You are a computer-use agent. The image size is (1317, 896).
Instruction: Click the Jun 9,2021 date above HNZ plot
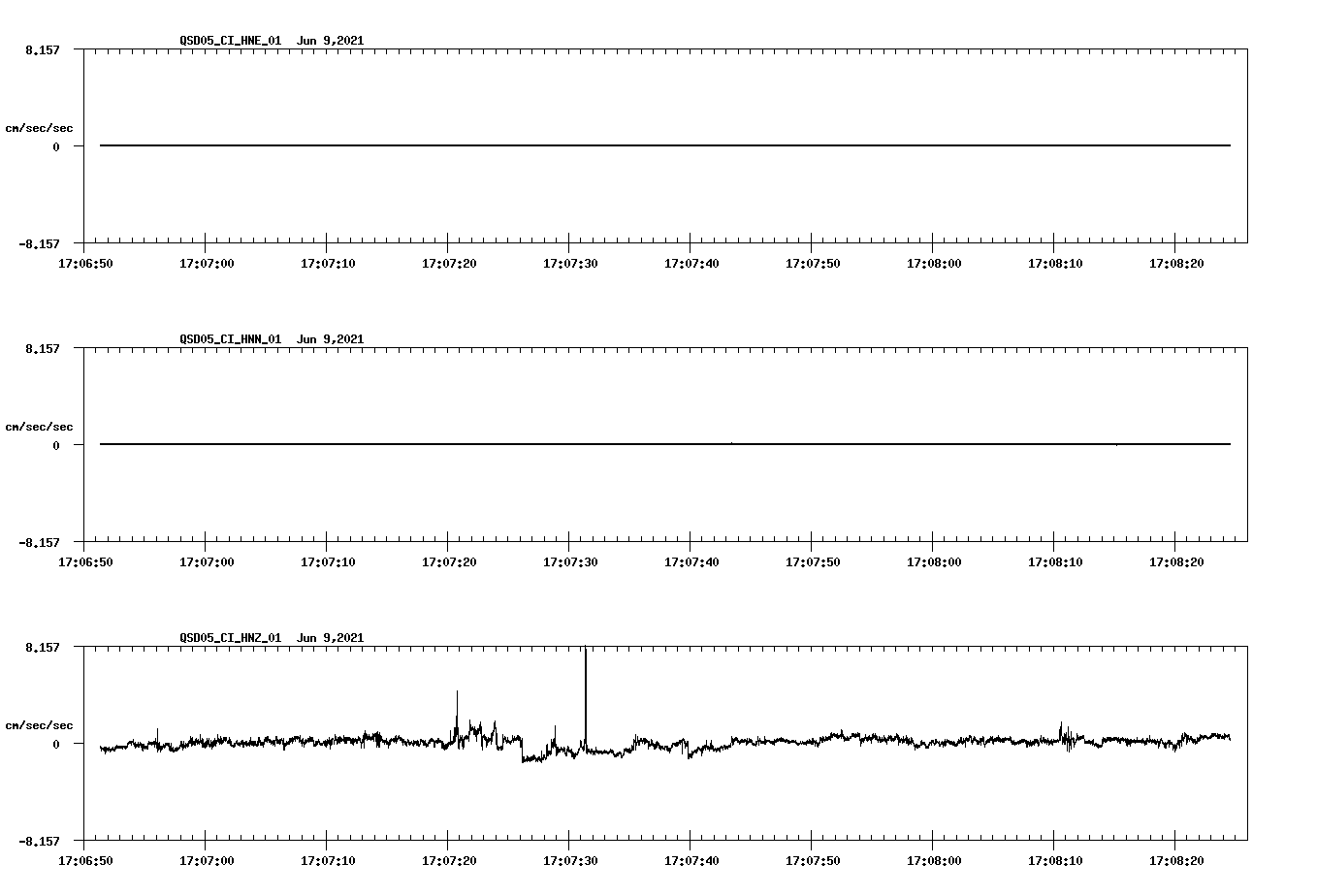pyautogui.click(x=331, y=638)
